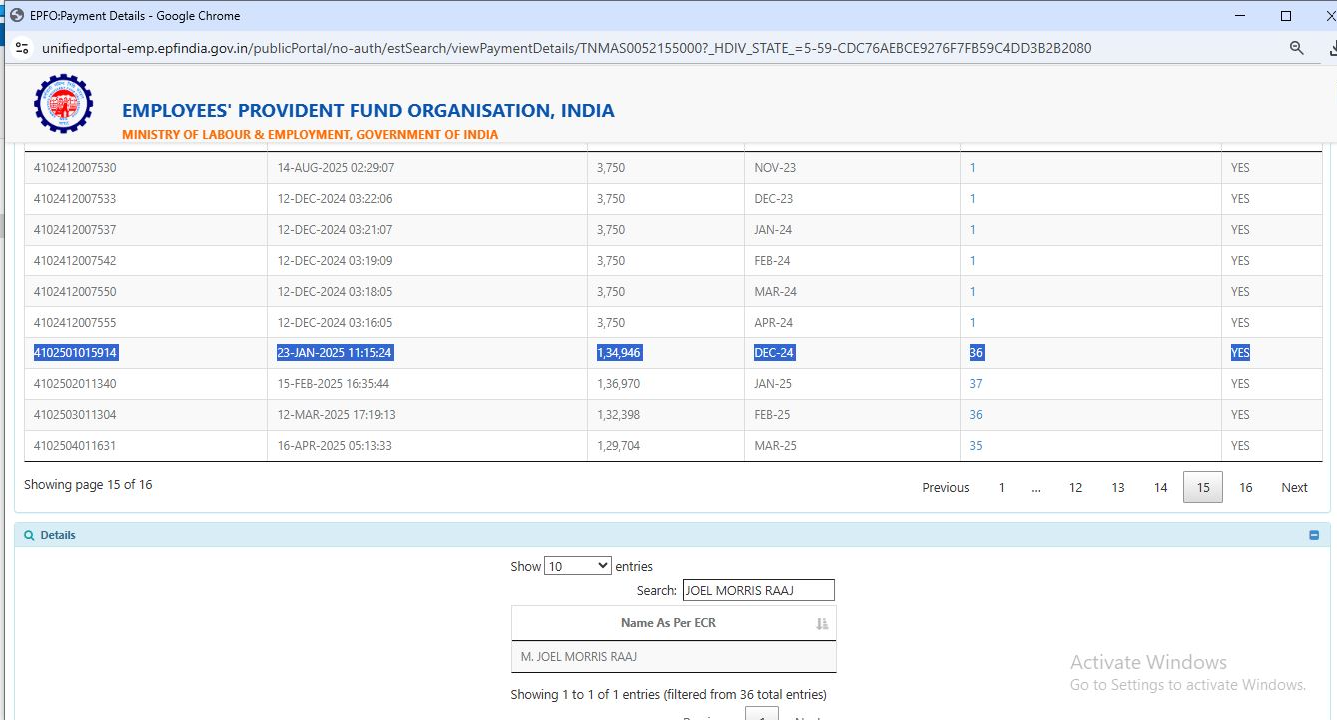Viewport: 1337px width, 720px height.
Task: Click employee count link for NOV-23 row
Action: tap(972, 168)
